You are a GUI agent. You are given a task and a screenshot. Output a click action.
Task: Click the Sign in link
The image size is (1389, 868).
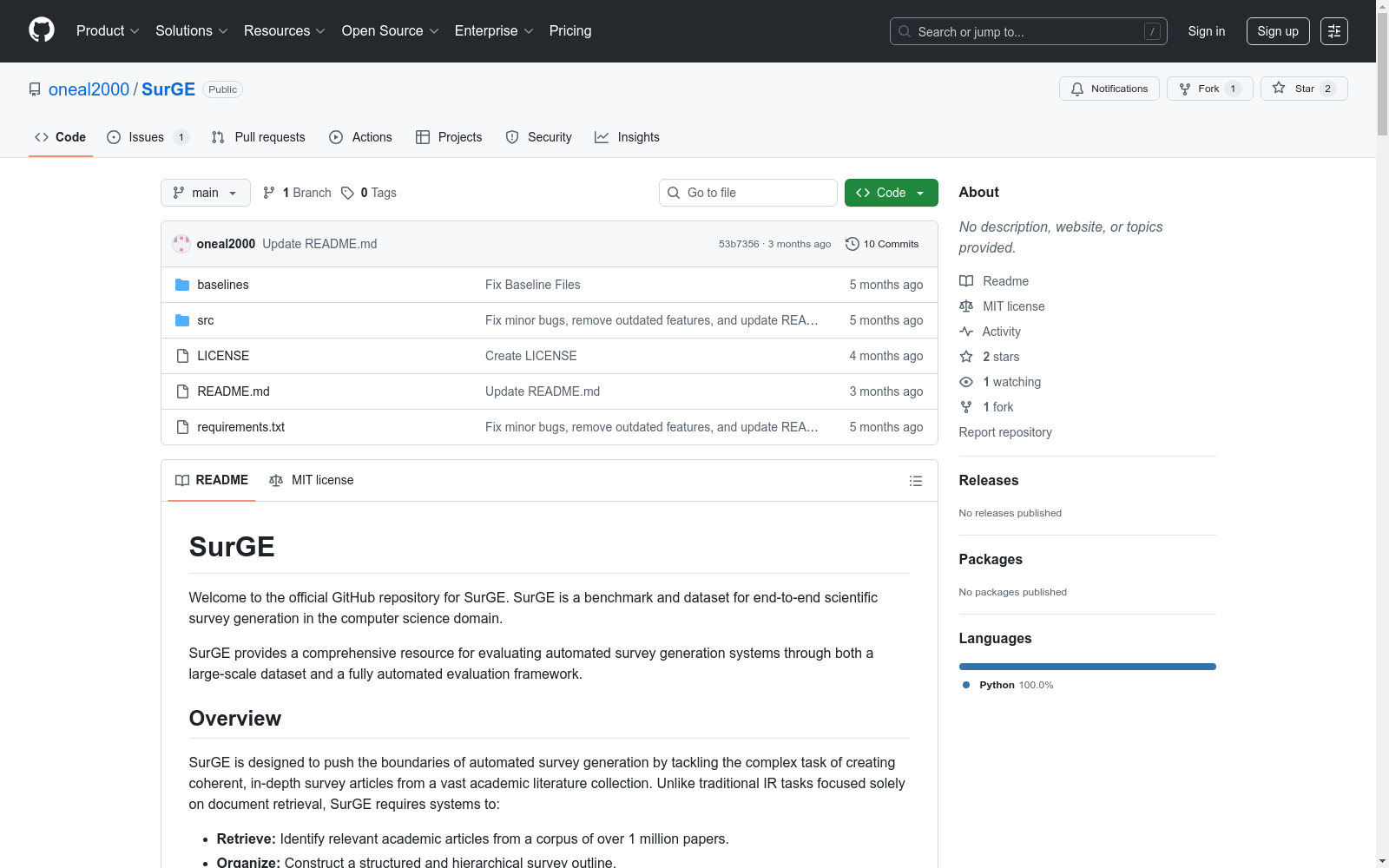[1207, 31]
